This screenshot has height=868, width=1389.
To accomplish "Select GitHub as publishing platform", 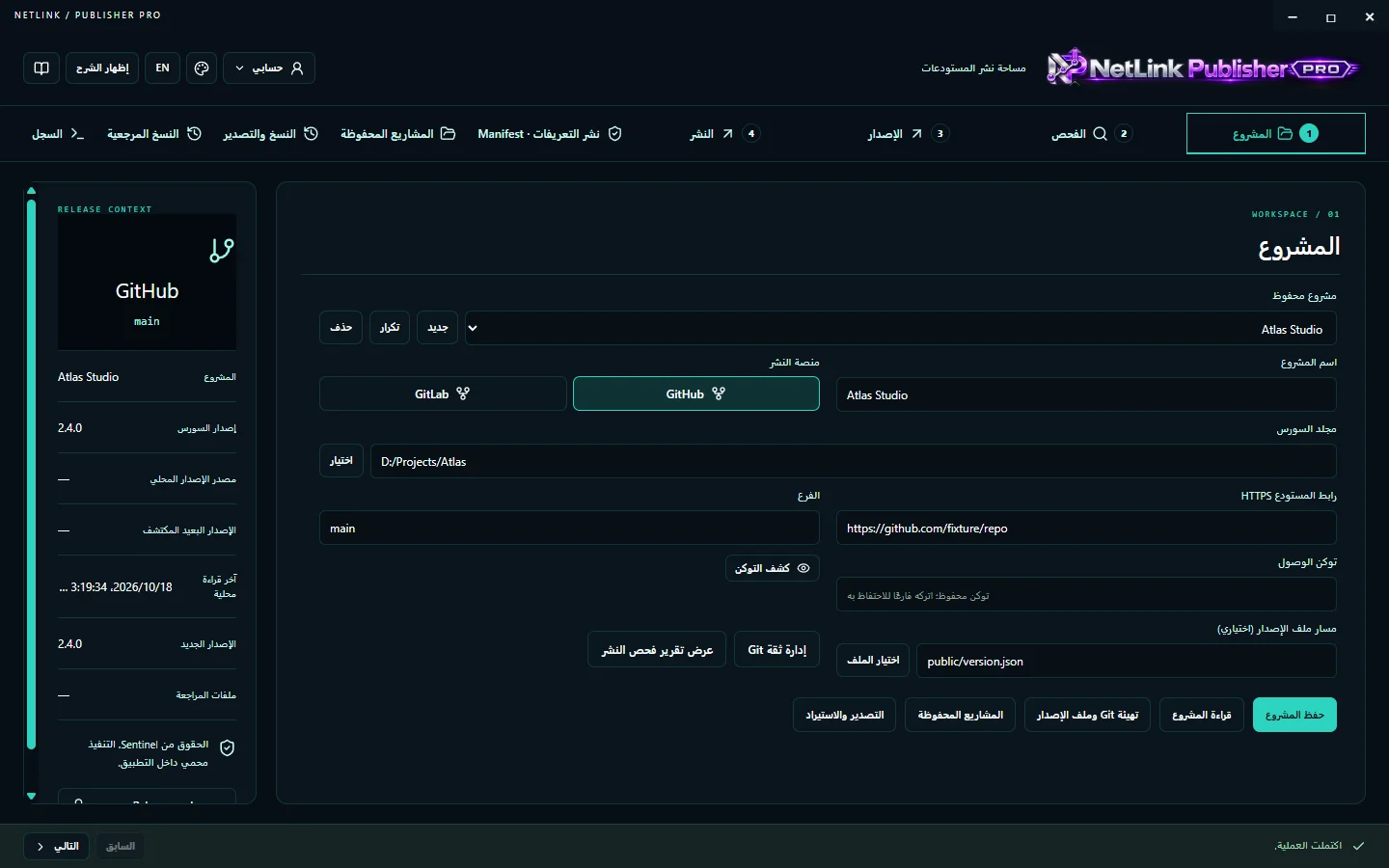I will point(696,393).
